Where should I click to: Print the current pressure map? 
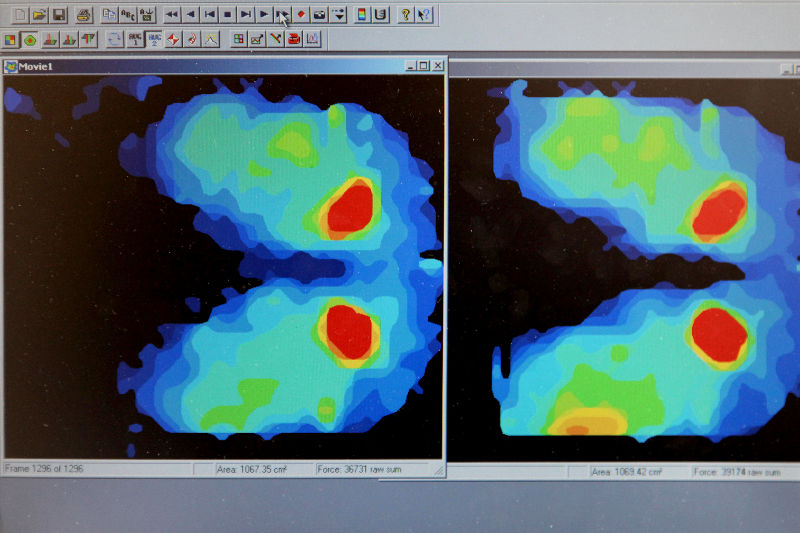point(84,16)
